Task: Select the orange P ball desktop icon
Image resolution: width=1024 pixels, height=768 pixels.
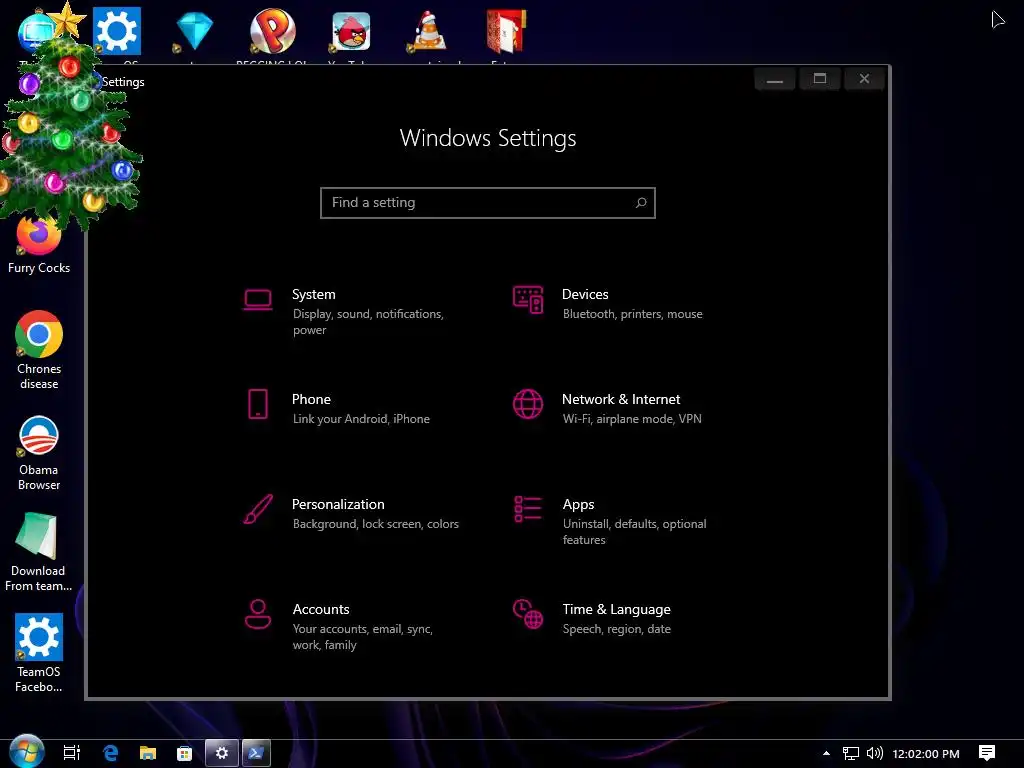Action: [272, 31]
